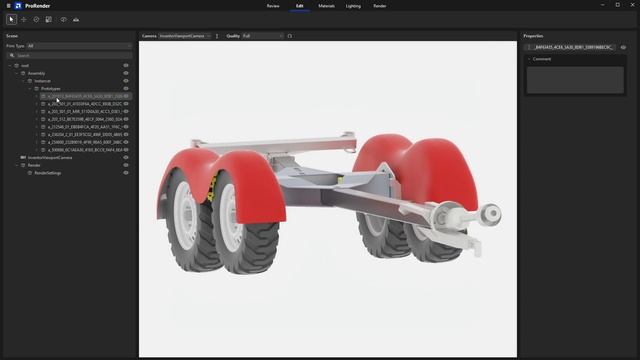This screenshot has height=360, width=640.
Task: Select the a_254000 prototype row
Action: point(85,142)
